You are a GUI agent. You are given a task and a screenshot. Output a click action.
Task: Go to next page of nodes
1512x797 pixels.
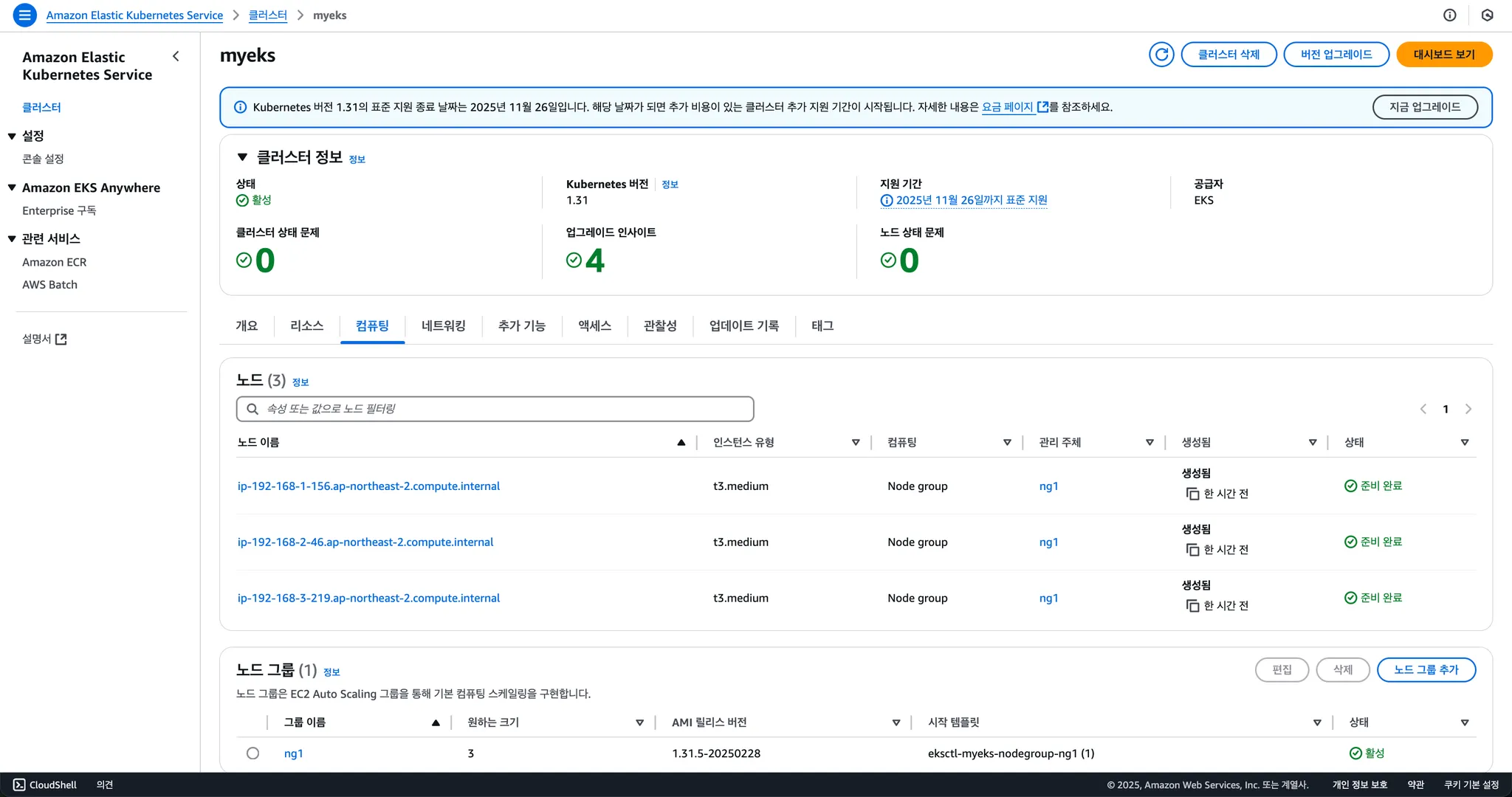coord(1468,409)
